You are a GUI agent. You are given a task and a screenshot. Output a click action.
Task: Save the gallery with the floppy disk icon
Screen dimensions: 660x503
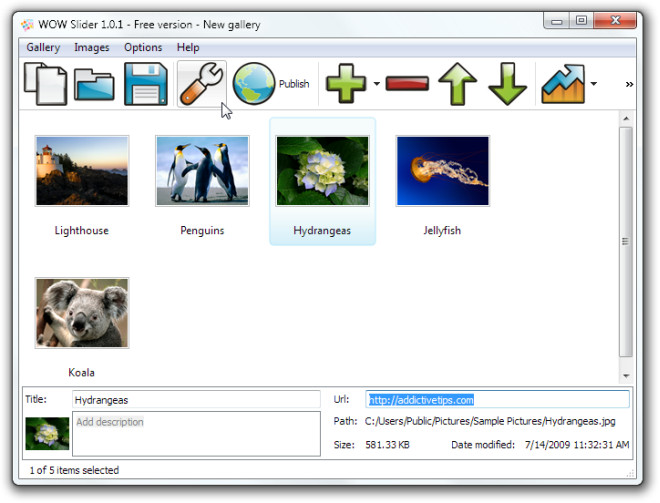click(146, 83)
